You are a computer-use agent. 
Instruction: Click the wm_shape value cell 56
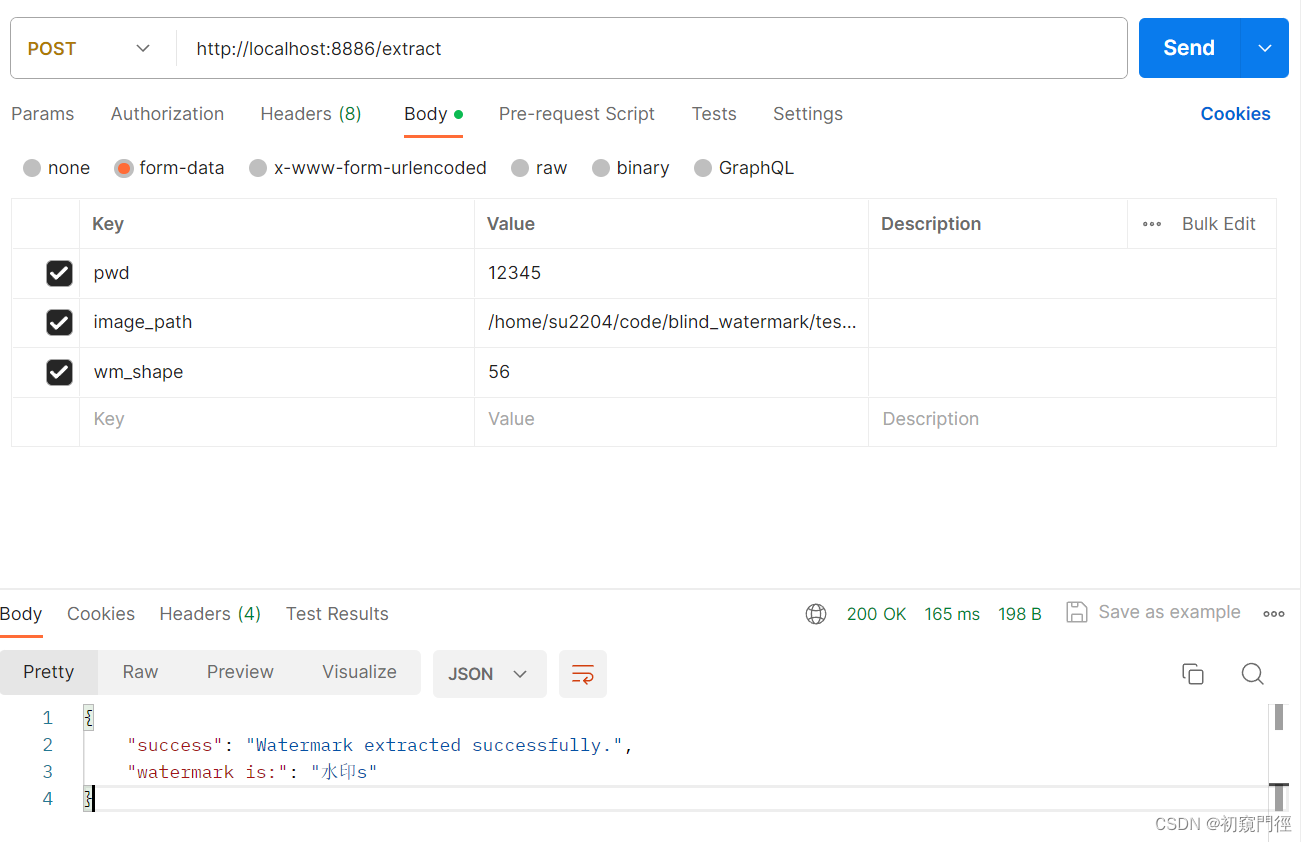(671, 372)
